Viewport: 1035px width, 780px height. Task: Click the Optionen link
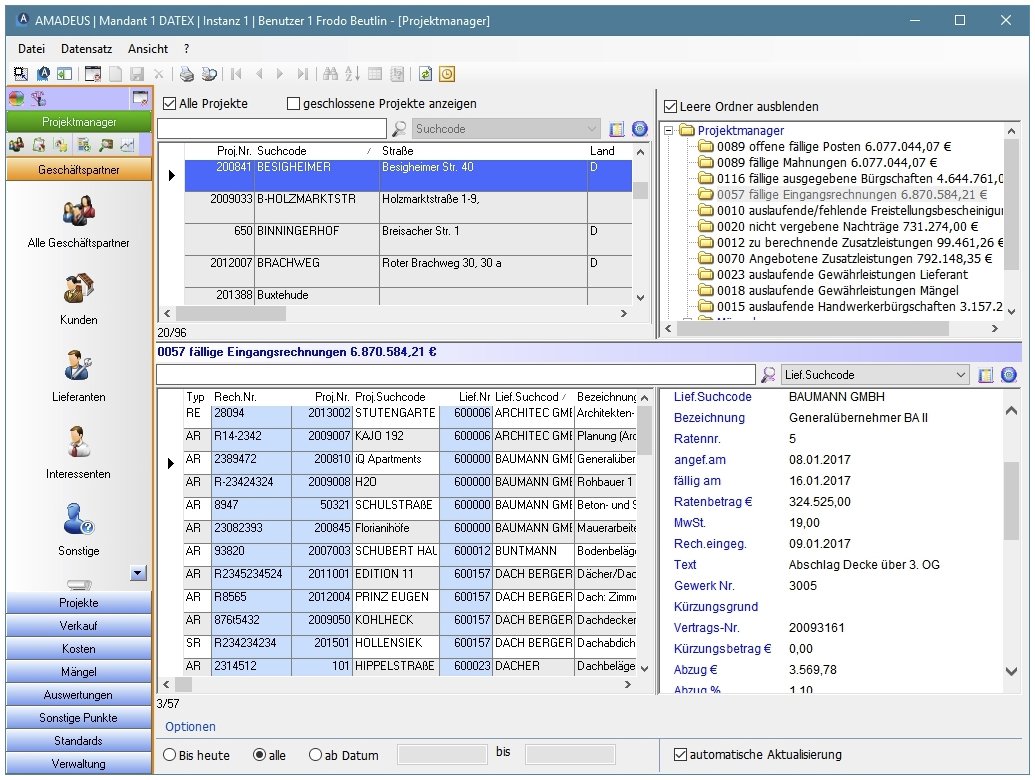pyautogui.click(x=190, y=727)
